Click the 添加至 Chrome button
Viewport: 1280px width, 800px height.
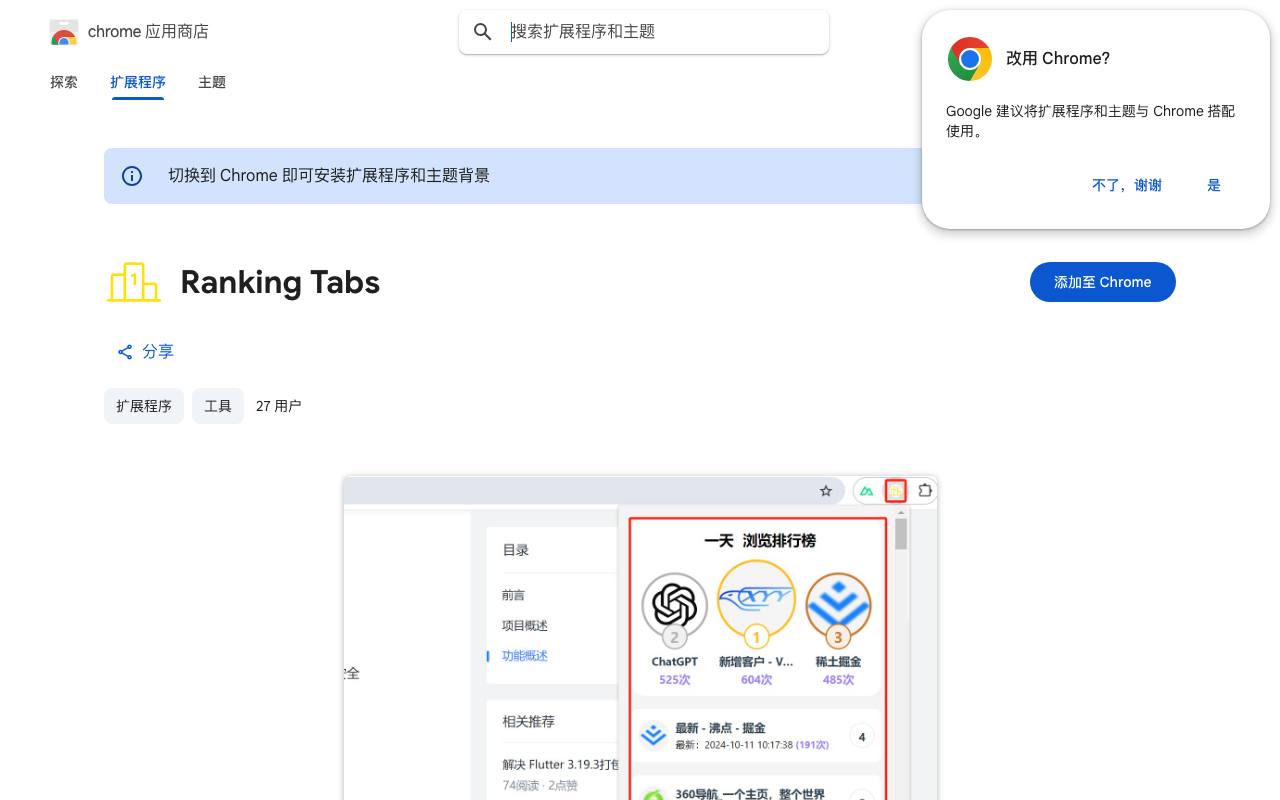1103,282
